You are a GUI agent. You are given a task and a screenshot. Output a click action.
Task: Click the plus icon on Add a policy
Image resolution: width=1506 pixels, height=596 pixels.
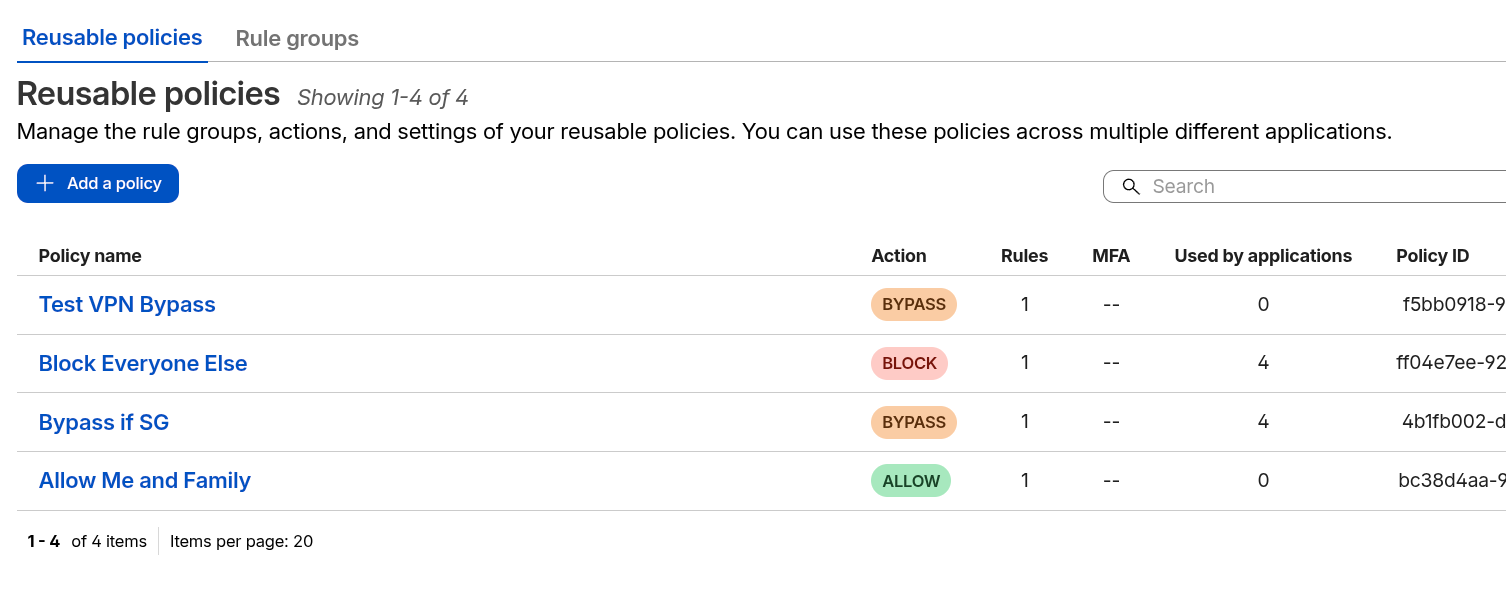[45, 184]
